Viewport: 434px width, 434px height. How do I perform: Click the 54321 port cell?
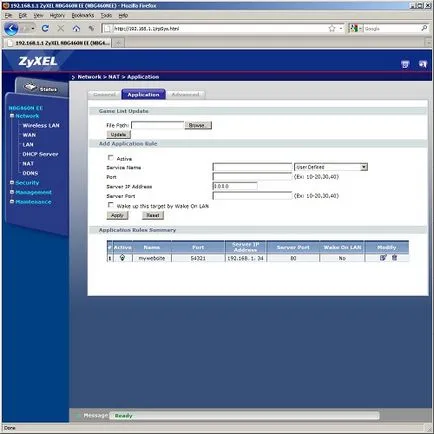(198, 258)
